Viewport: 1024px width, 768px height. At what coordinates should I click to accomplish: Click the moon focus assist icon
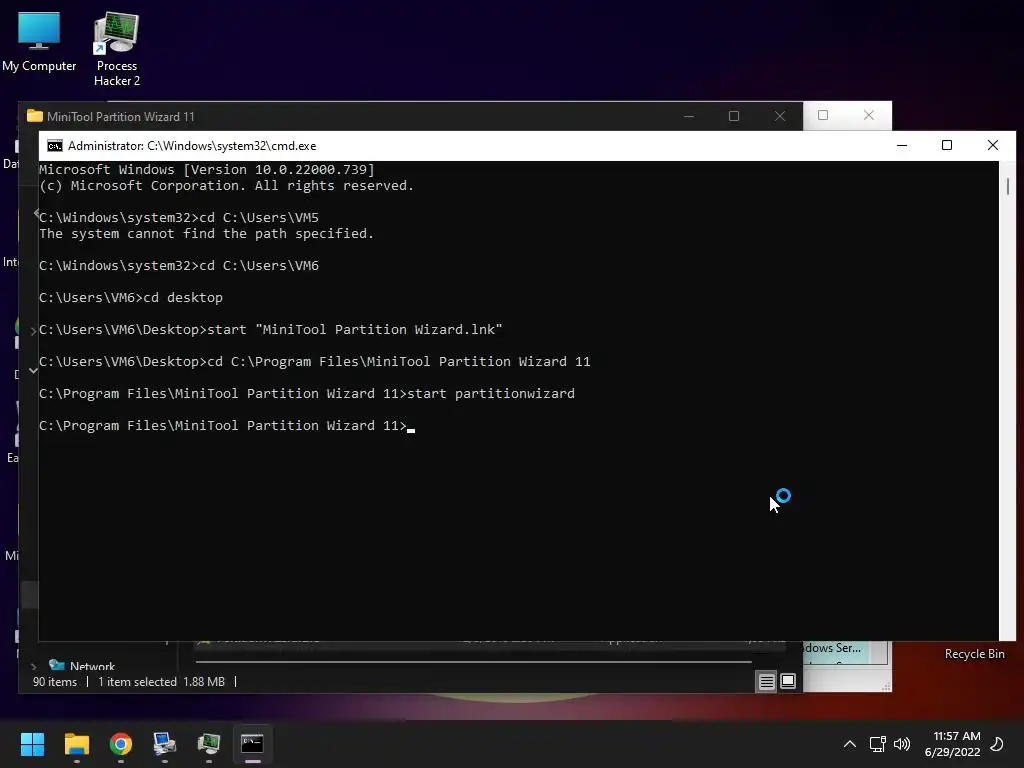(997, 744)
